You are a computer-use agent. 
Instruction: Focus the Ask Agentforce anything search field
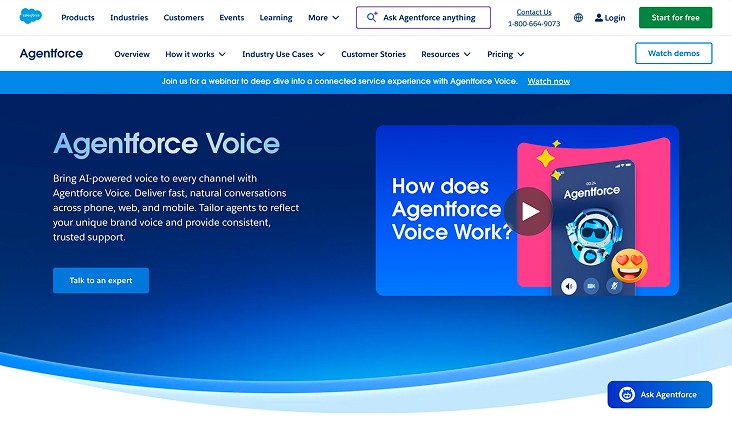423,18
